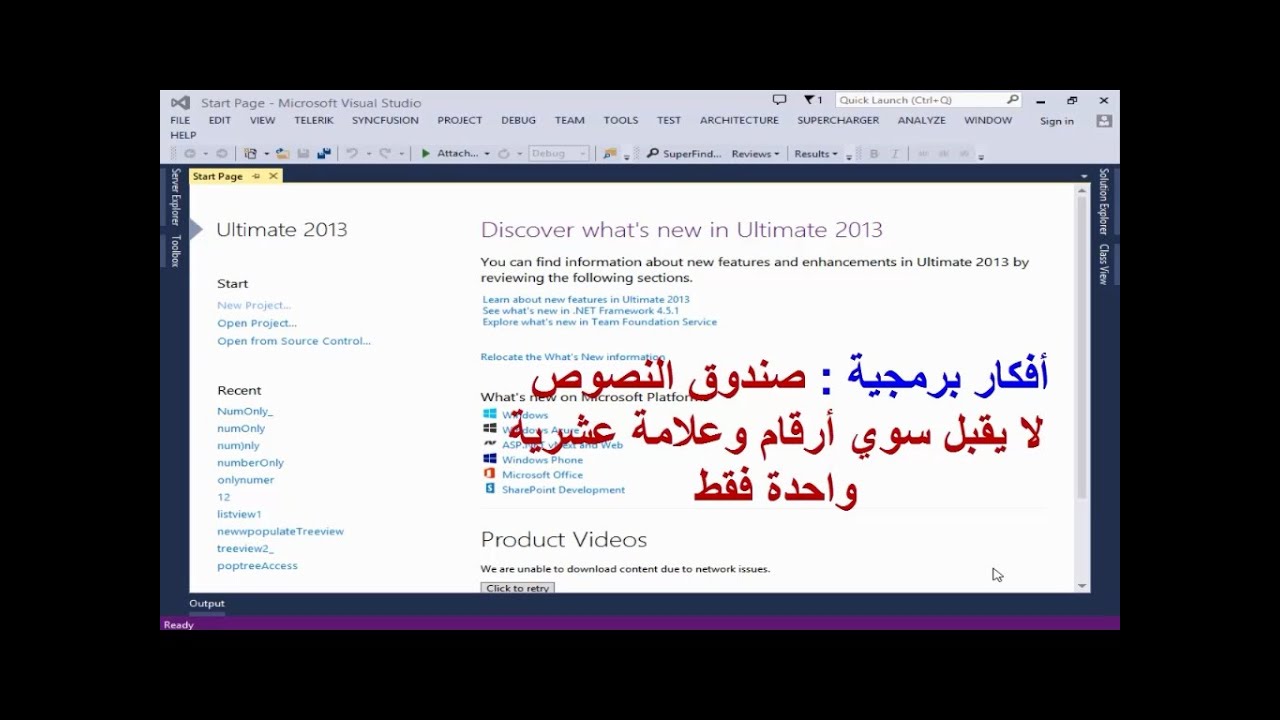Image resolution: width=1280 pixels, height=720 pixels.
Task: Click the Visual Studio logo icon
Action: (180, 102)
